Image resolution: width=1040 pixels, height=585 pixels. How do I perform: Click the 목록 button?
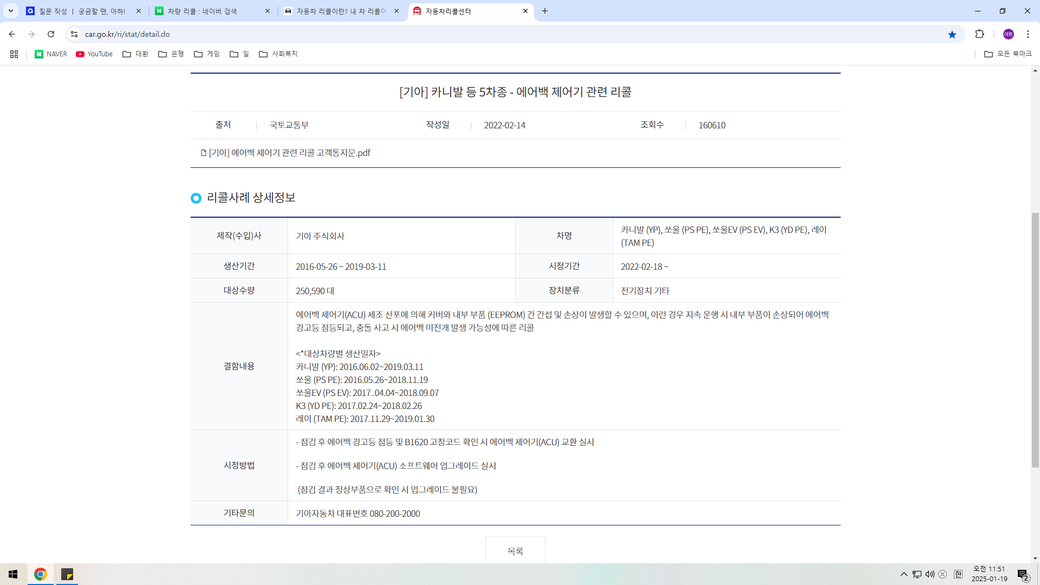515,551
